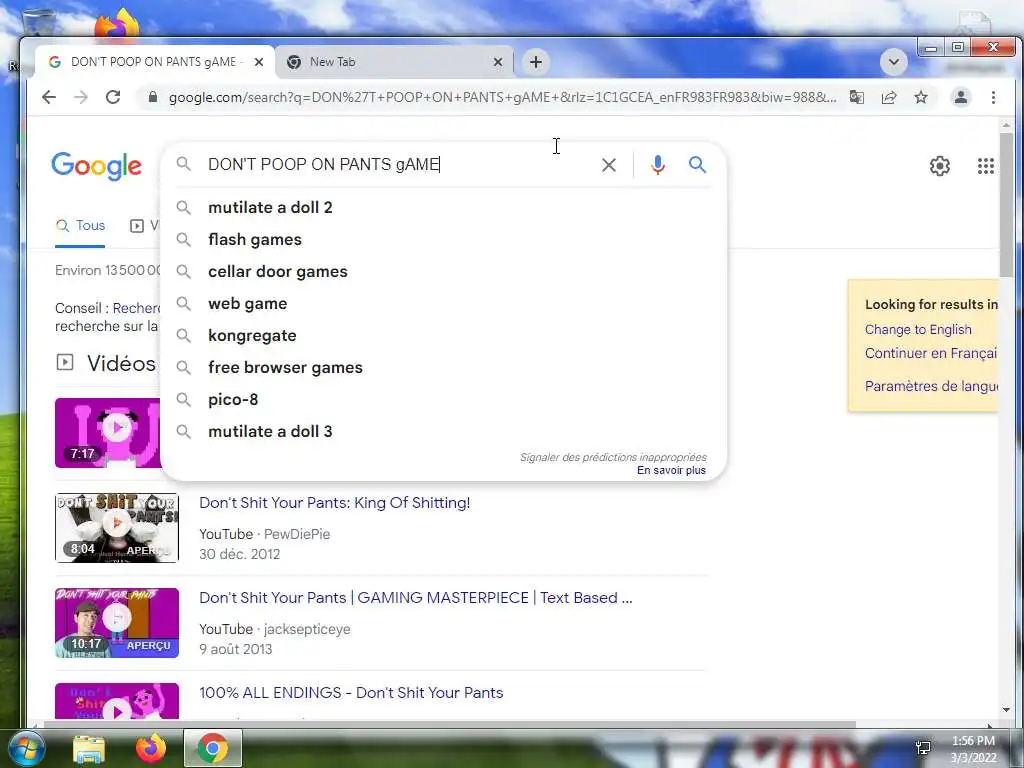Bookmark this page with the star icon
Screen dimensions: 1024x768
click(x=921, y=97)
